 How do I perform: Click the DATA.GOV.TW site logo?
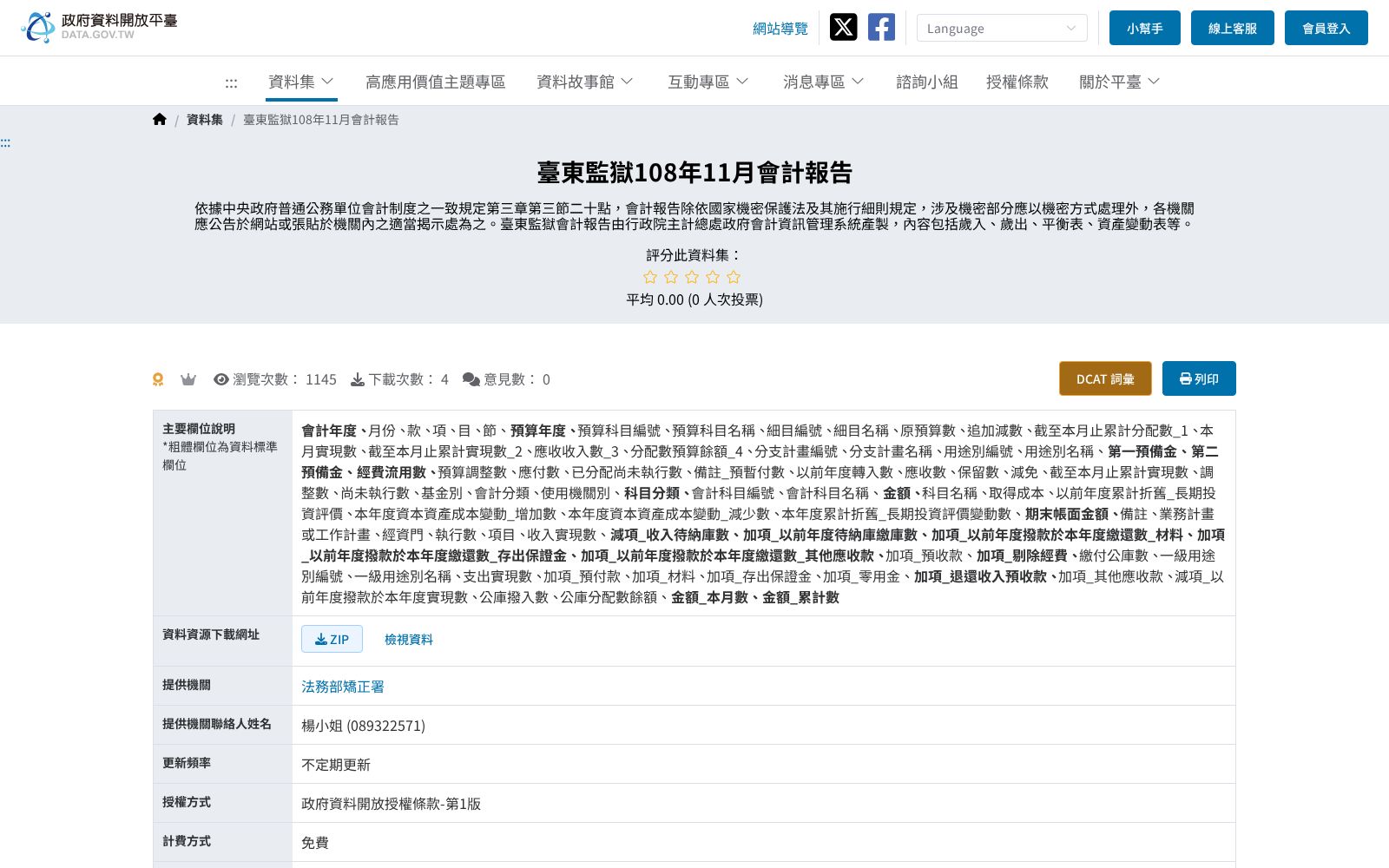99,27
